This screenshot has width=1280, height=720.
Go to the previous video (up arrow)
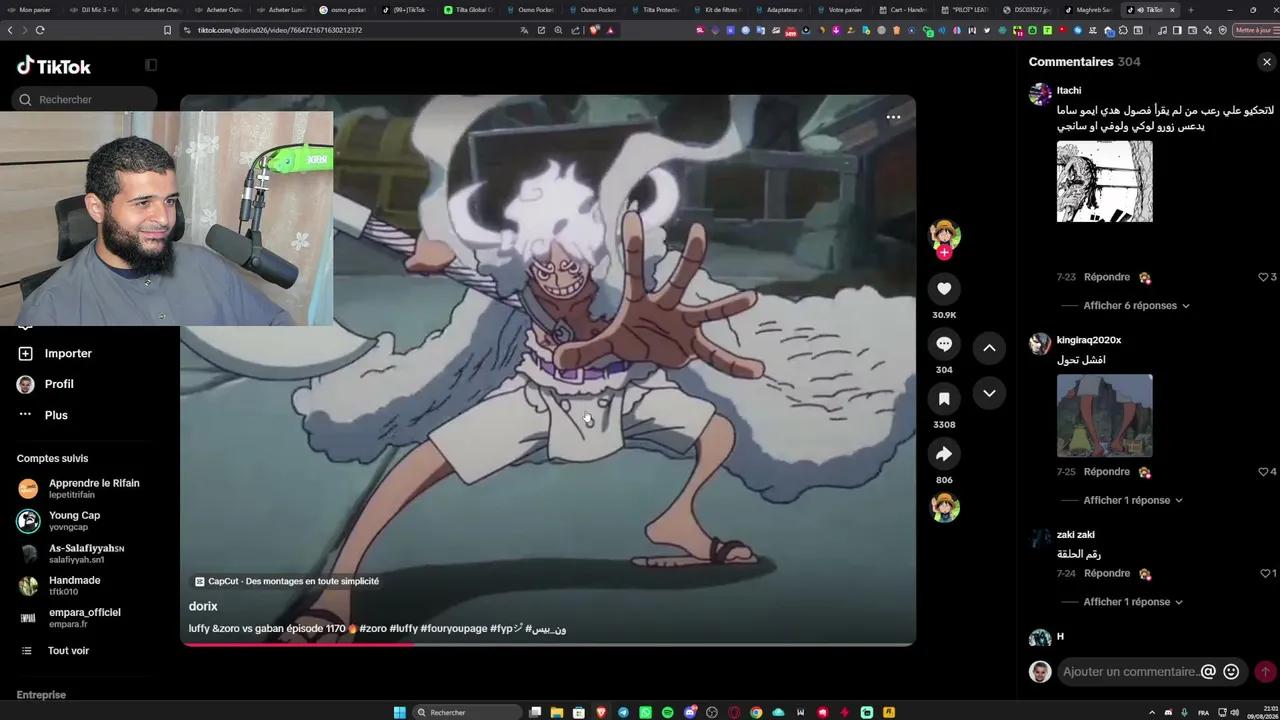989,348
